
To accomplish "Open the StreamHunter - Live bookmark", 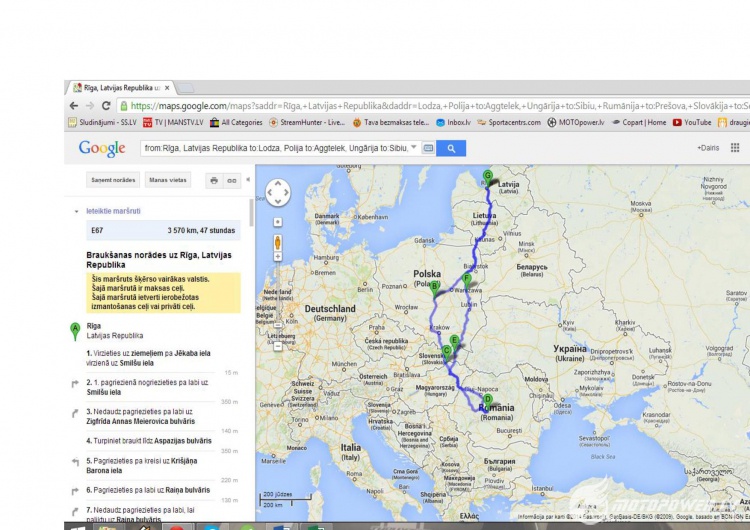I will (307, 122).
